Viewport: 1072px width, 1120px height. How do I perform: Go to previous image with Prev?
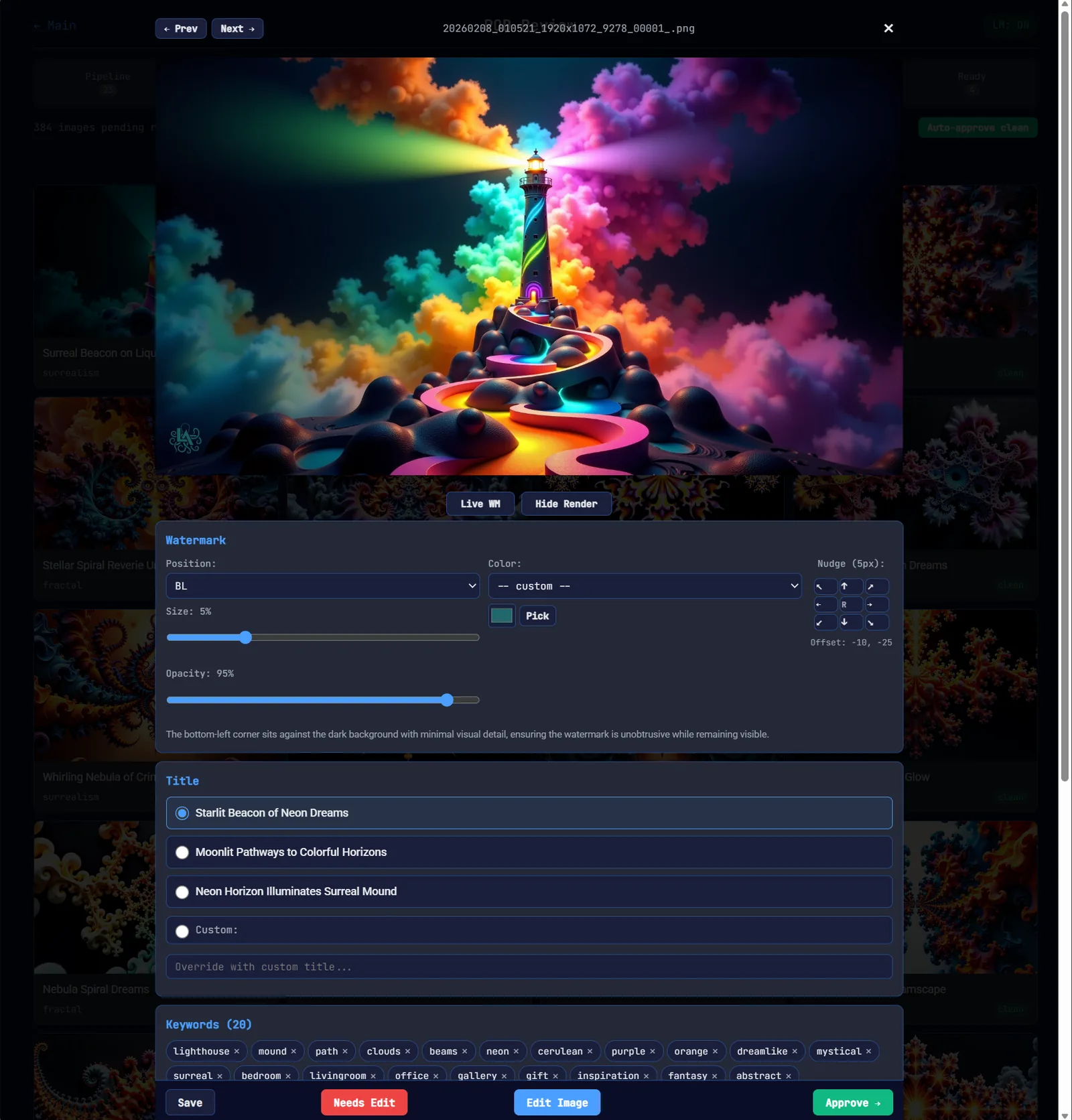181,29
